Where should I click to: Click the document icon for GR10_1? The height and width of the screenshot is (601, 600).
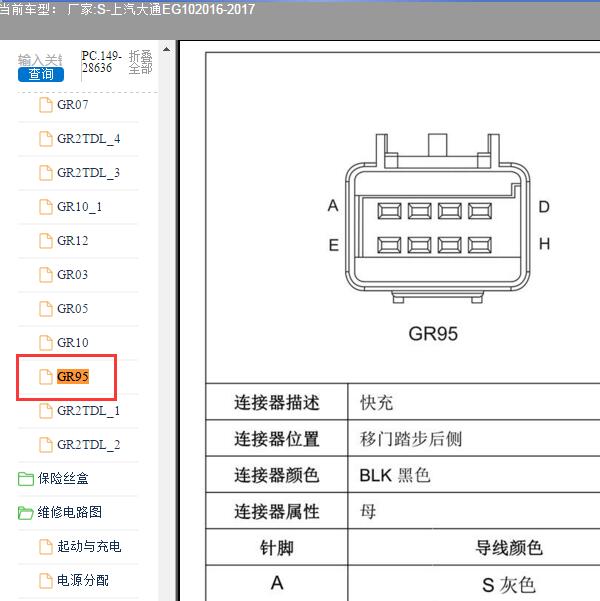46,207
